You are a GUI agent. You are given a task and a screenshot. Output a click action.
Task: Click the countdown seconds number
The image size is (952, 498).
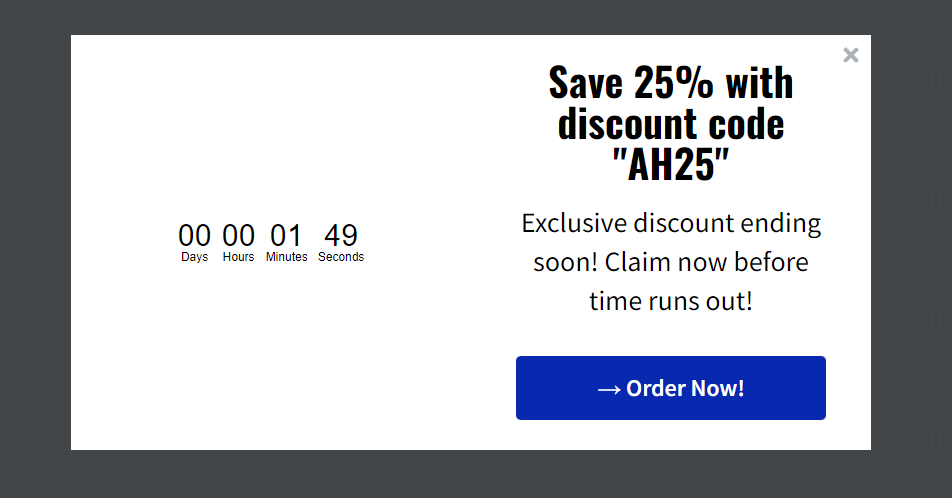[x=341, y=236]
